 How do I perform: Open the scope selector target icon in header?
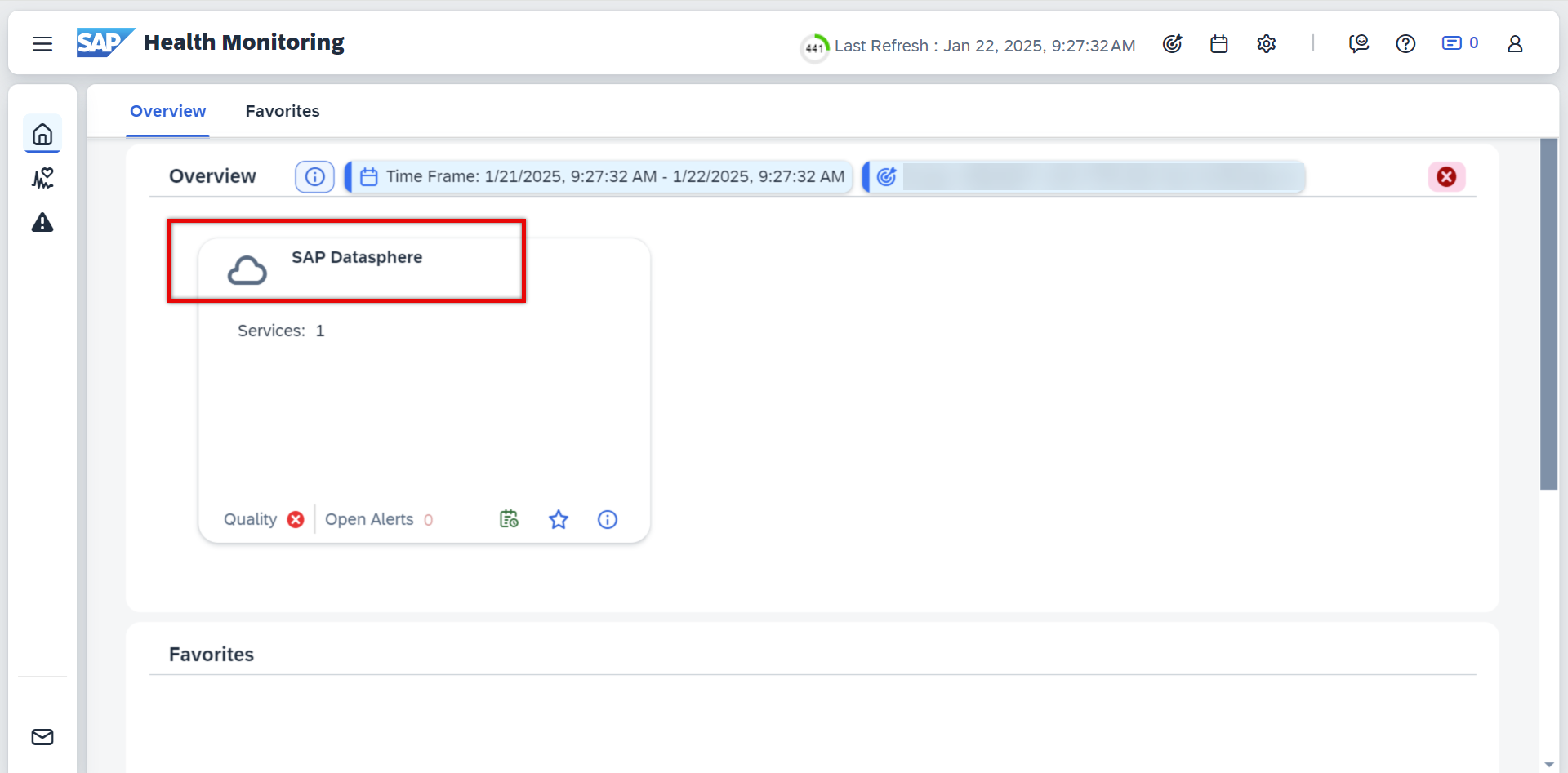click(1172, 44)
